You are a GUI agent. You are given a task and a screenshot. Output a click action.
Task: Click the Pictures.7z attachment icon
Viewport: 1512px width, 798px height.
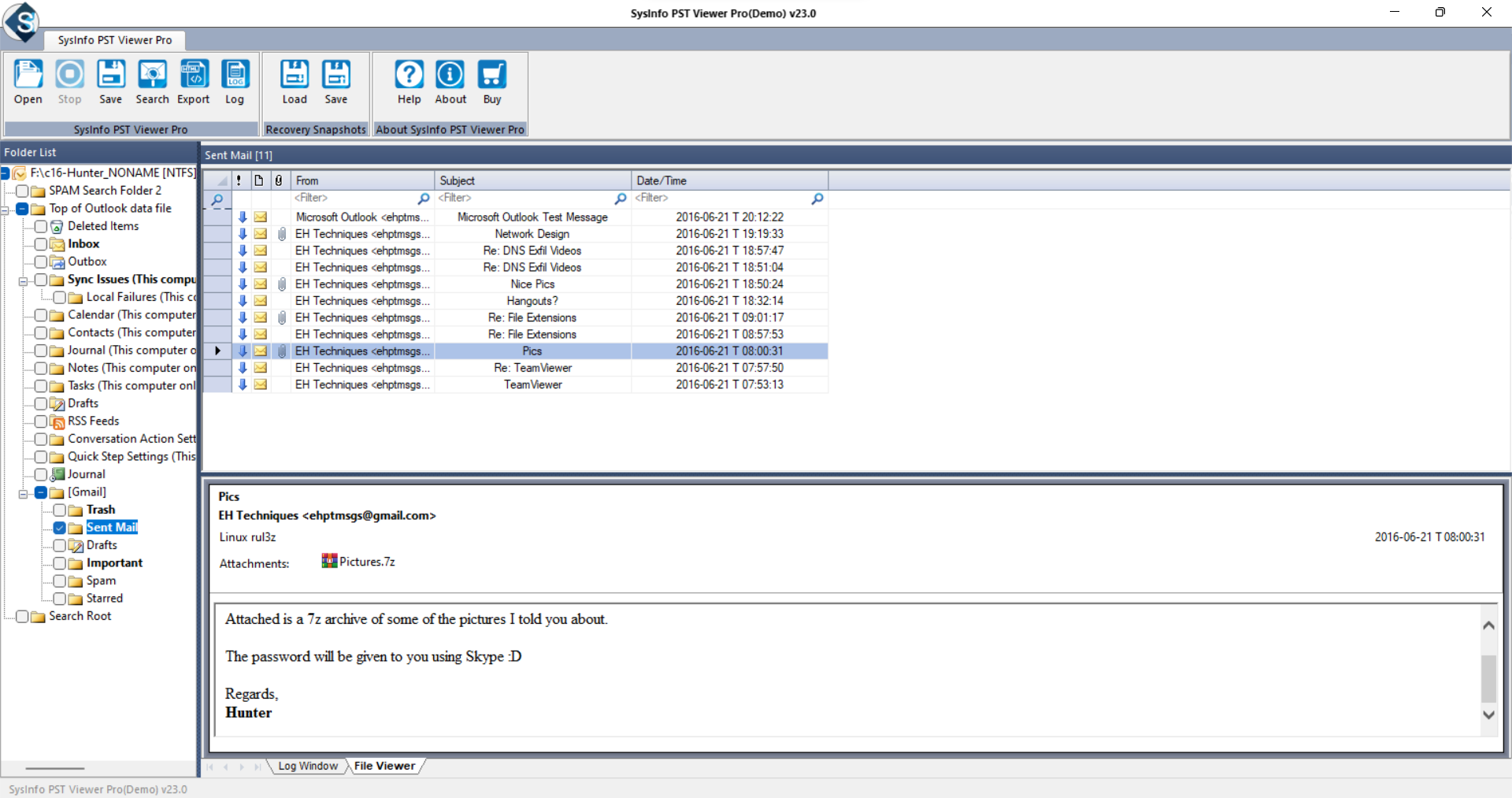tap(329, 561)
